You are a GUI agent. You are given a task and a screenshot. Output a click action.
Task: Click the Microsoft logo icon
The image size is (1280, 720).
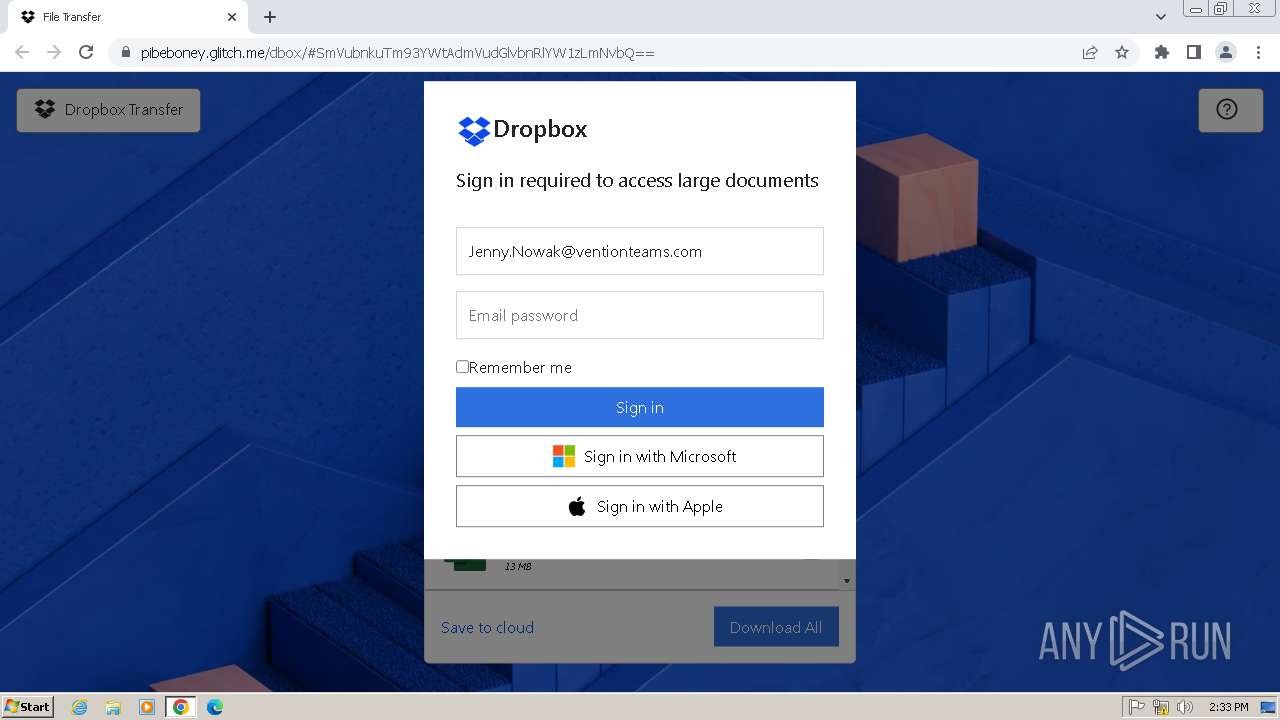564,456
